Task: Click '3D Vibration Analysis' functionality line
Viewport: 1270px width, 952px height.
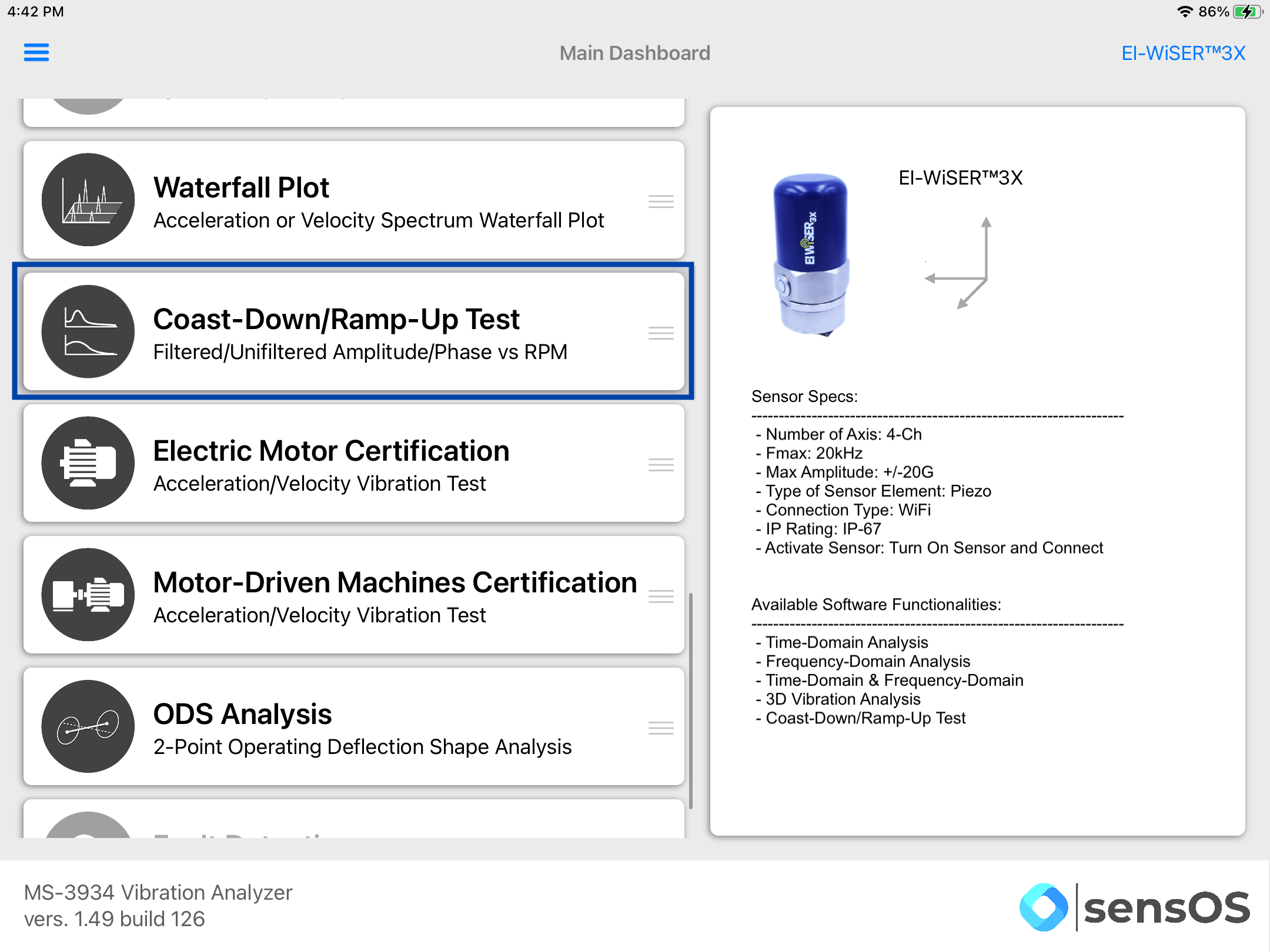Action: 838,699
